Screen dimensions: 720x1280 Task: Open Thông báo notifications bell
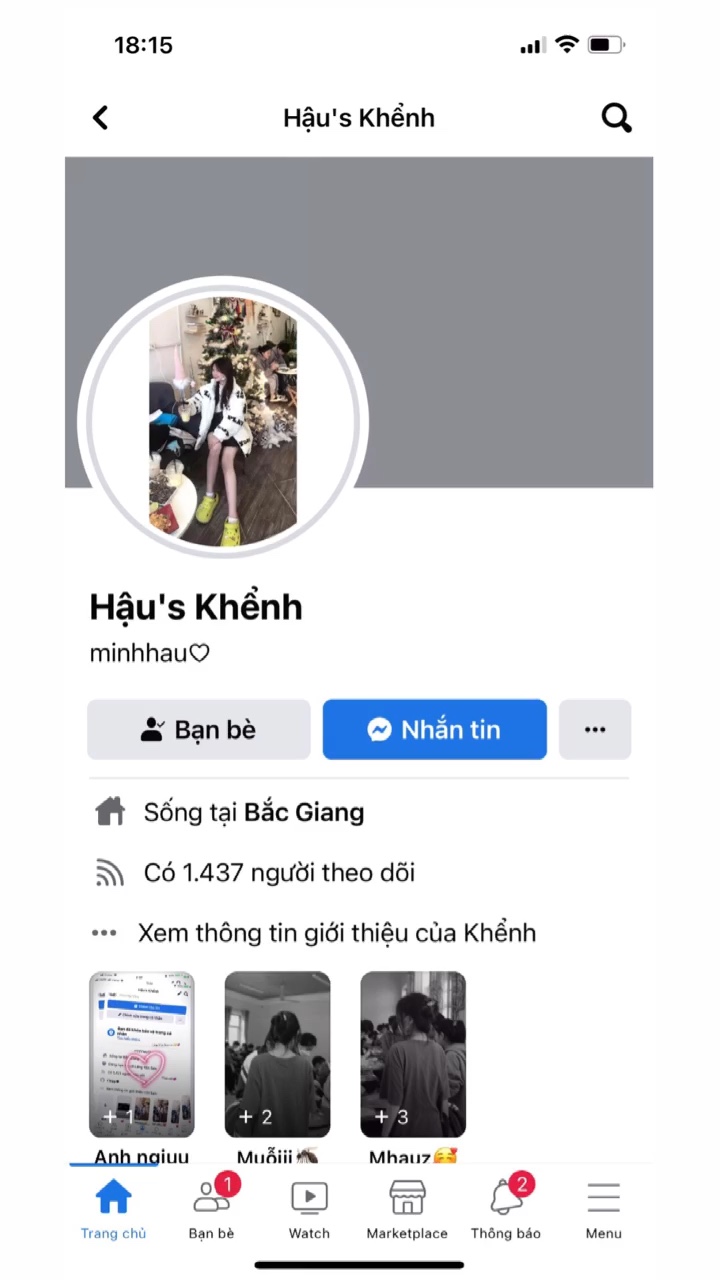pyautogui.click(x=506, y=1209)
